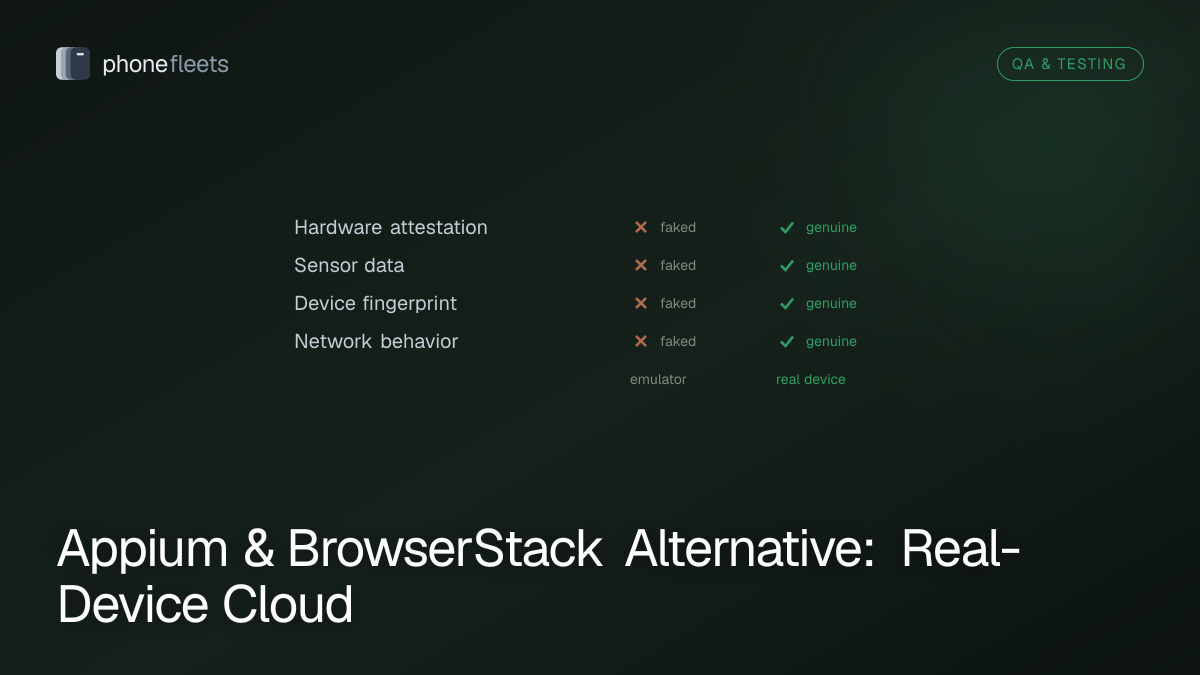The width and height of the screenshot is (1200, 675).
Task: Click the Hardware attestation row label
Action: coord(391,227)
